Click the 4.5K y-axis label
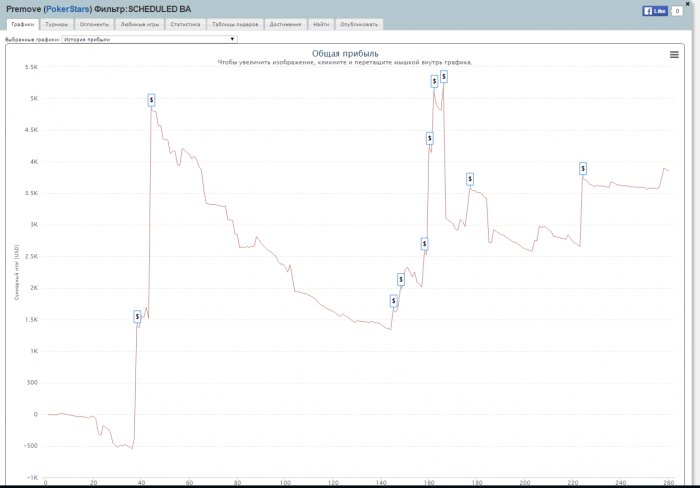Image resolution: width=700 pixels, height=488 pixels. [x=31, y=130]
